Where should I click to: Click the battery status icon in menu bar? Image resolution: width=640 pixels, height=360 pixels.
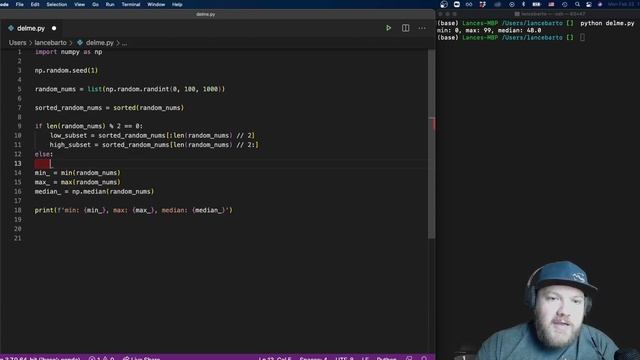[536, 4]
